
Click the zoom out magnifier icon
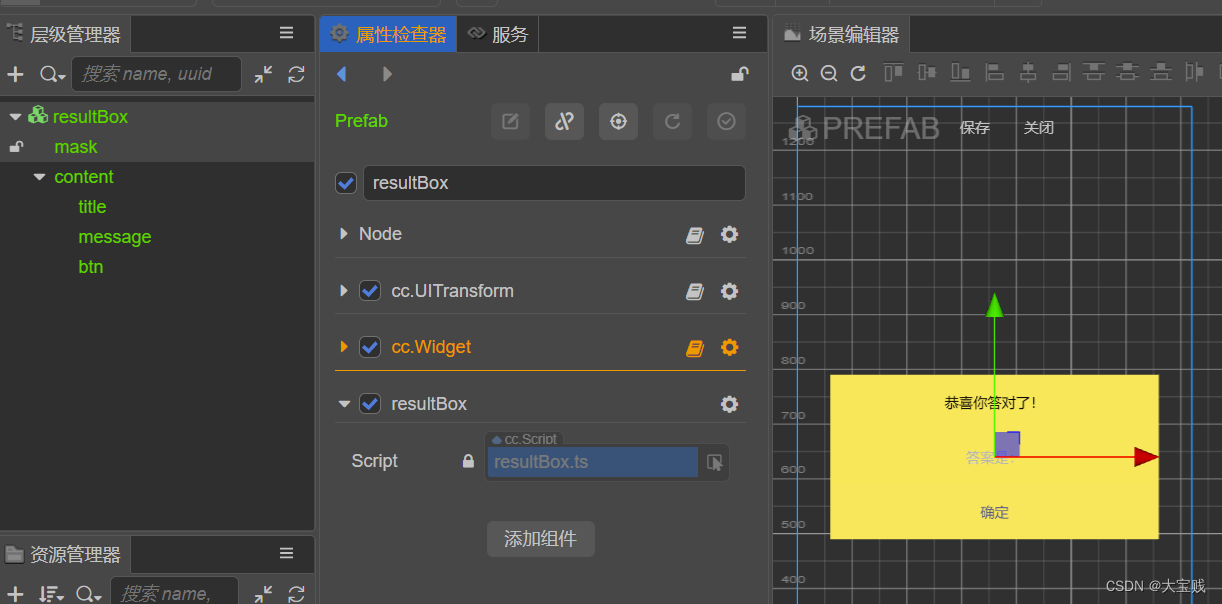coord(829,73)
